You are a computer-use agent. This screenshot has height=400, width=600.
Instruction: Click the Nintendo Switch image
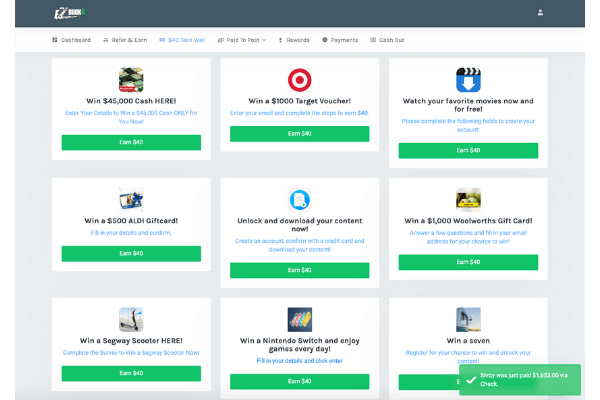[300, 319]
